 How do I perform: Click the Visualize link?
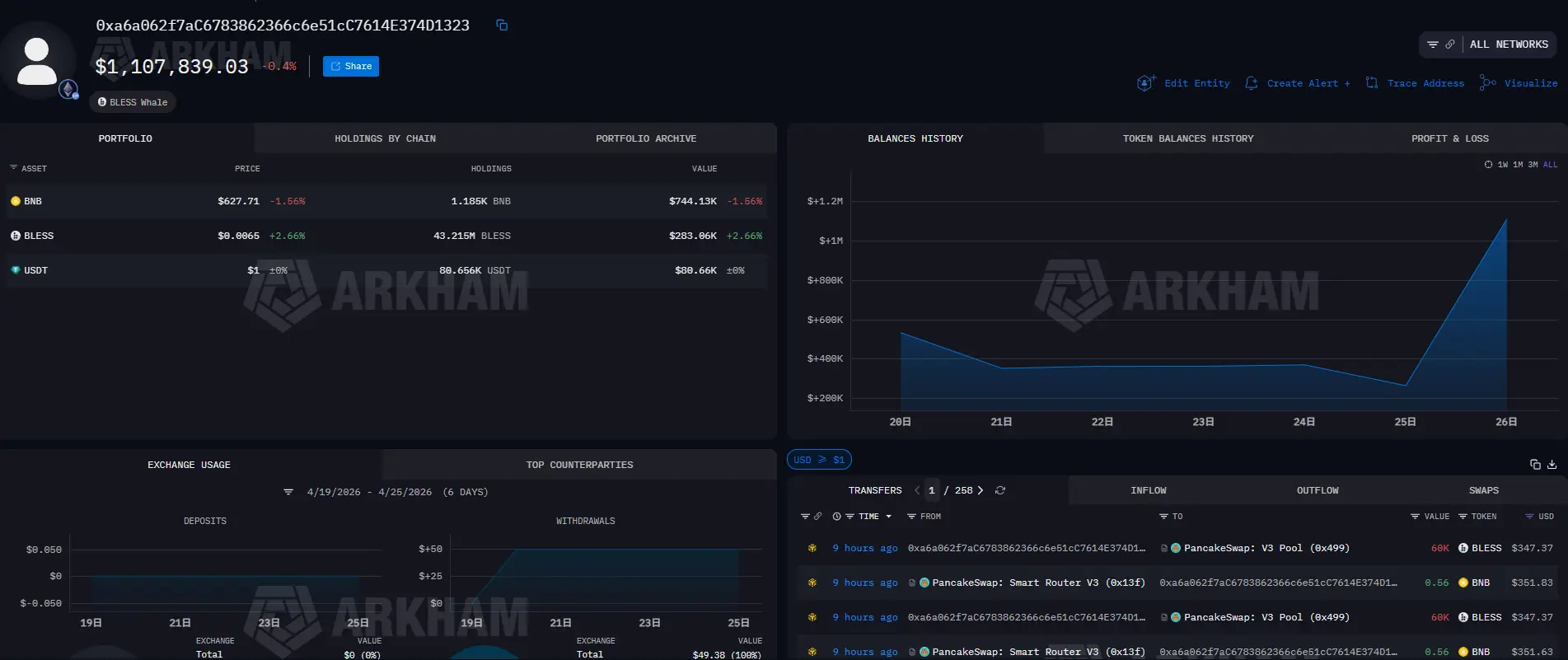1531,83
